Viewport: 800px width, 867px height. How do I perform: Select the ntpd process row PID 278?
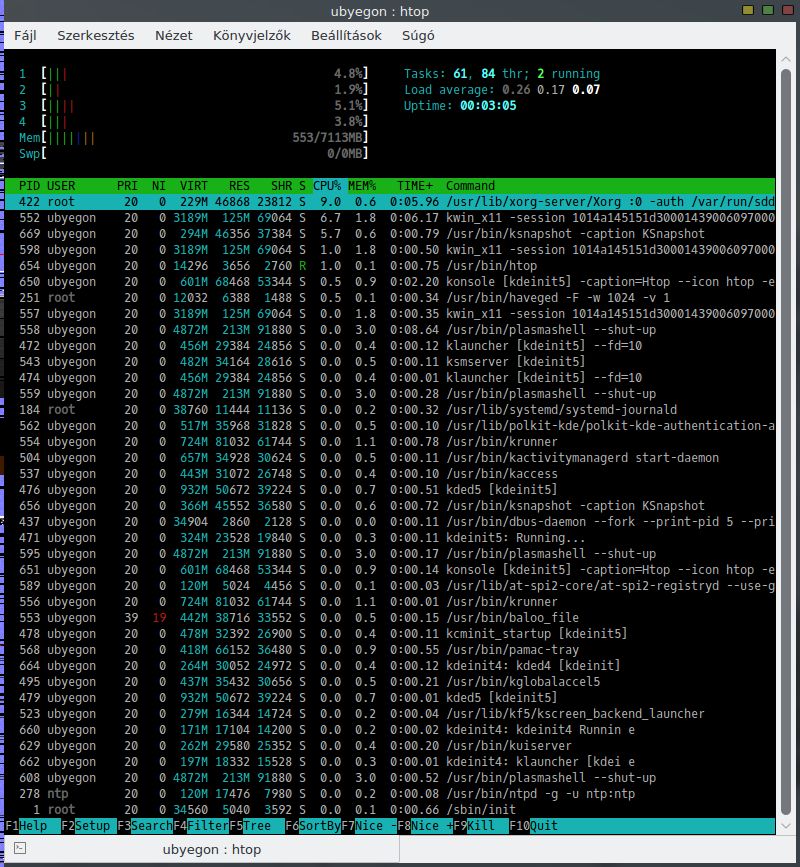point(390,794)
